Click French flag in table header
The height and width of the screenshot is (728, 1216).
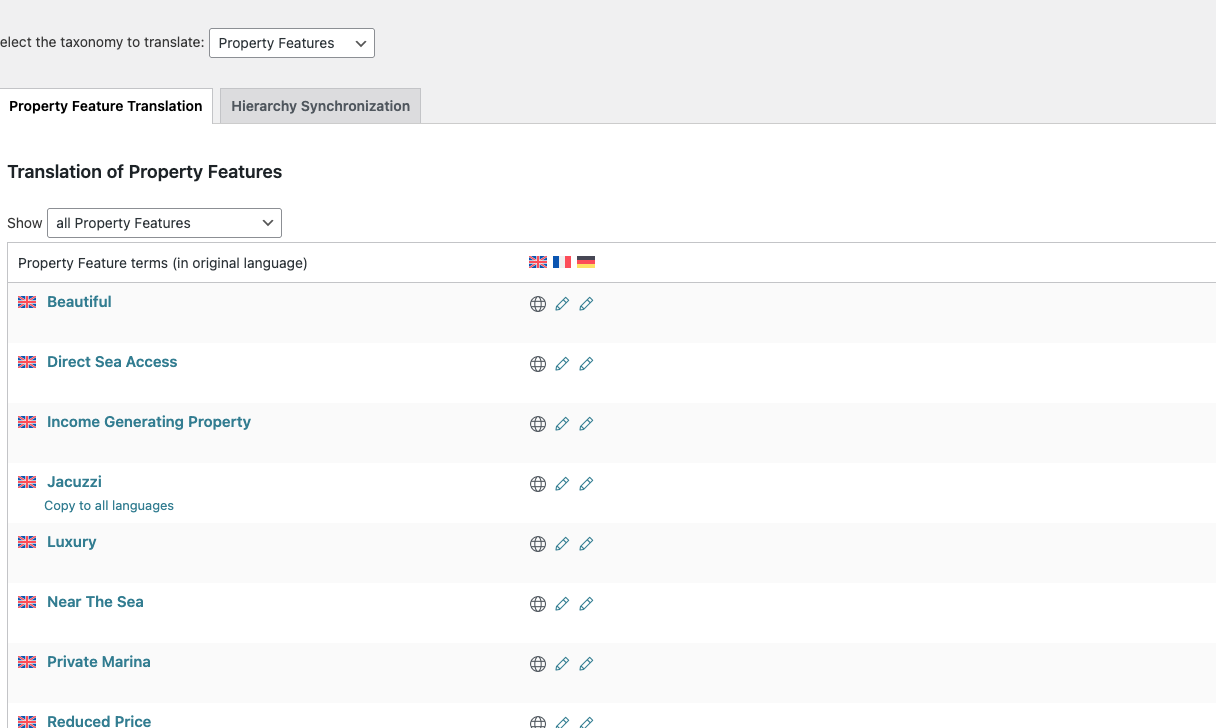[x=562, y=262]
